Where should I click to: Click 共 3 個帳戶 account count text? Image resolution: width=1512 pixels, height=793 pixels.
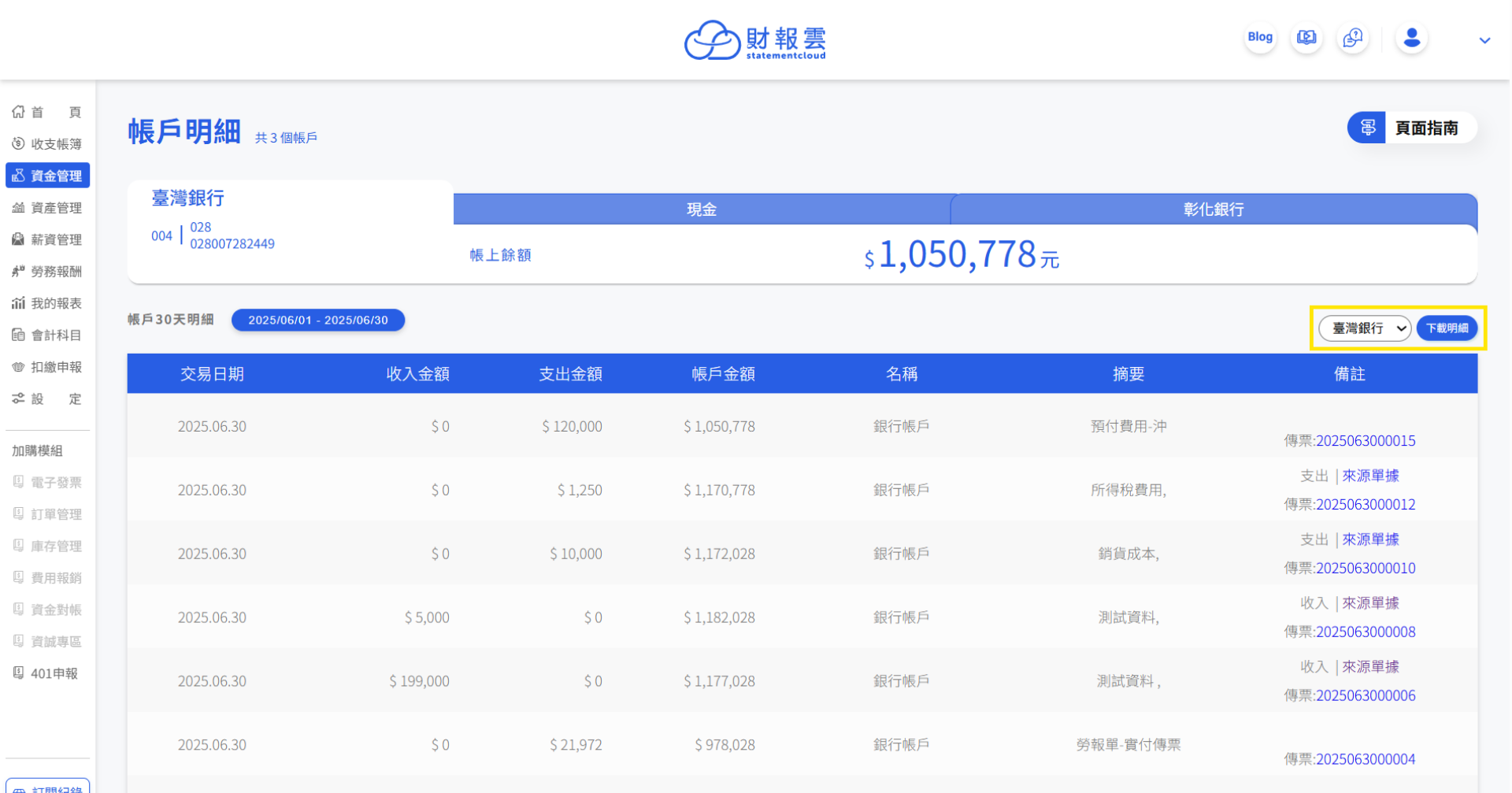(286, 138)
